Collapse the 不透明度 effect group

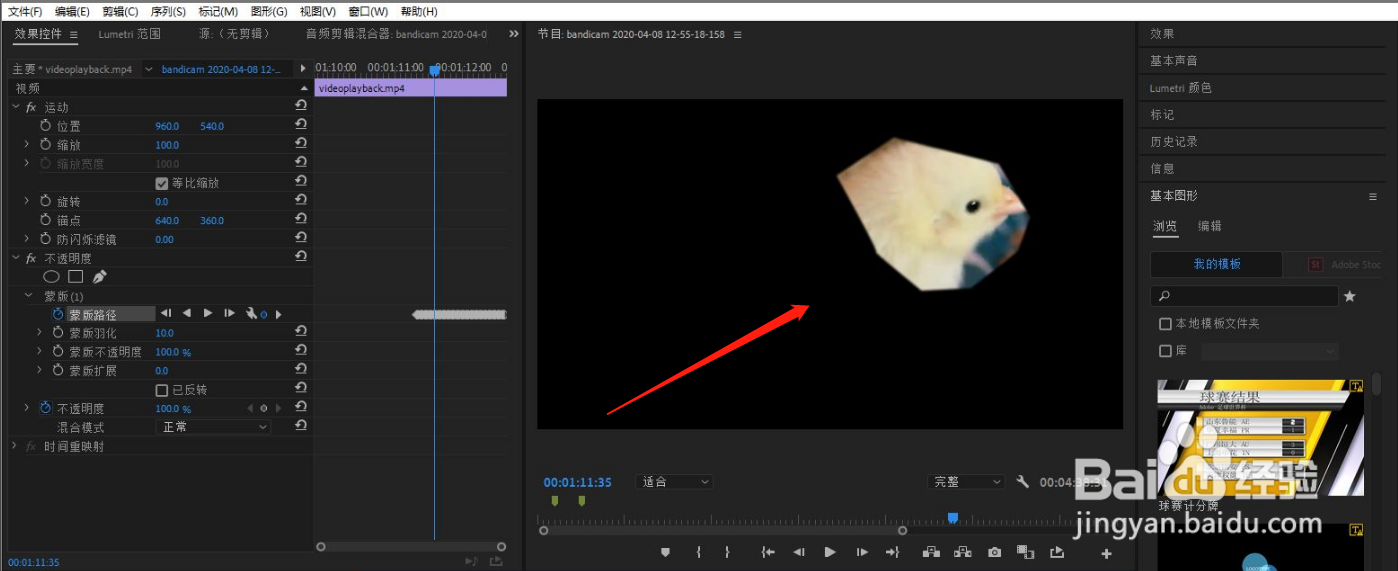tap(15, 258)
